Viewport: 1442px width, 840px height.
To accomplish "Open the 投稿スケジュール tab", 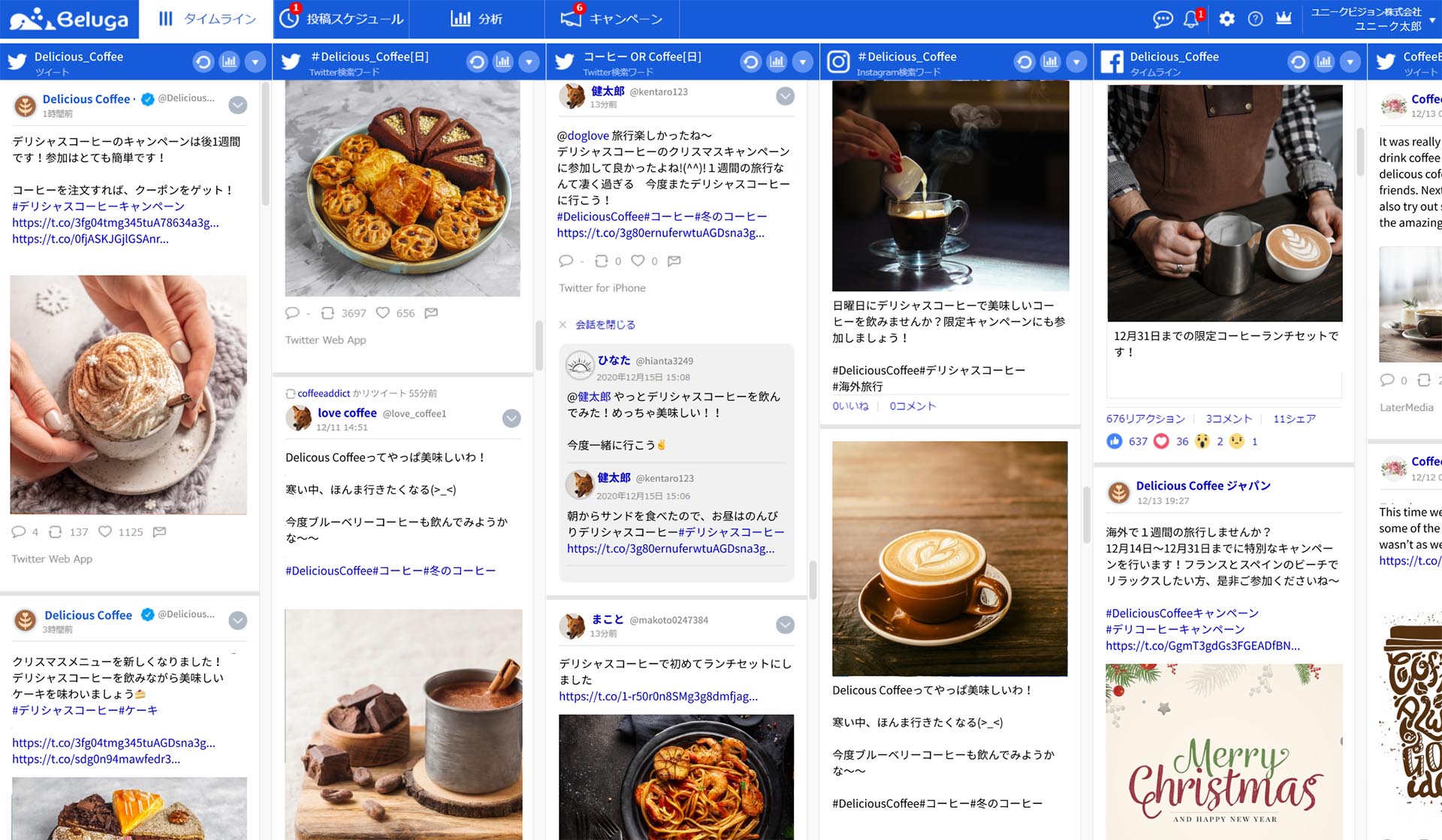I will point(342,19).
